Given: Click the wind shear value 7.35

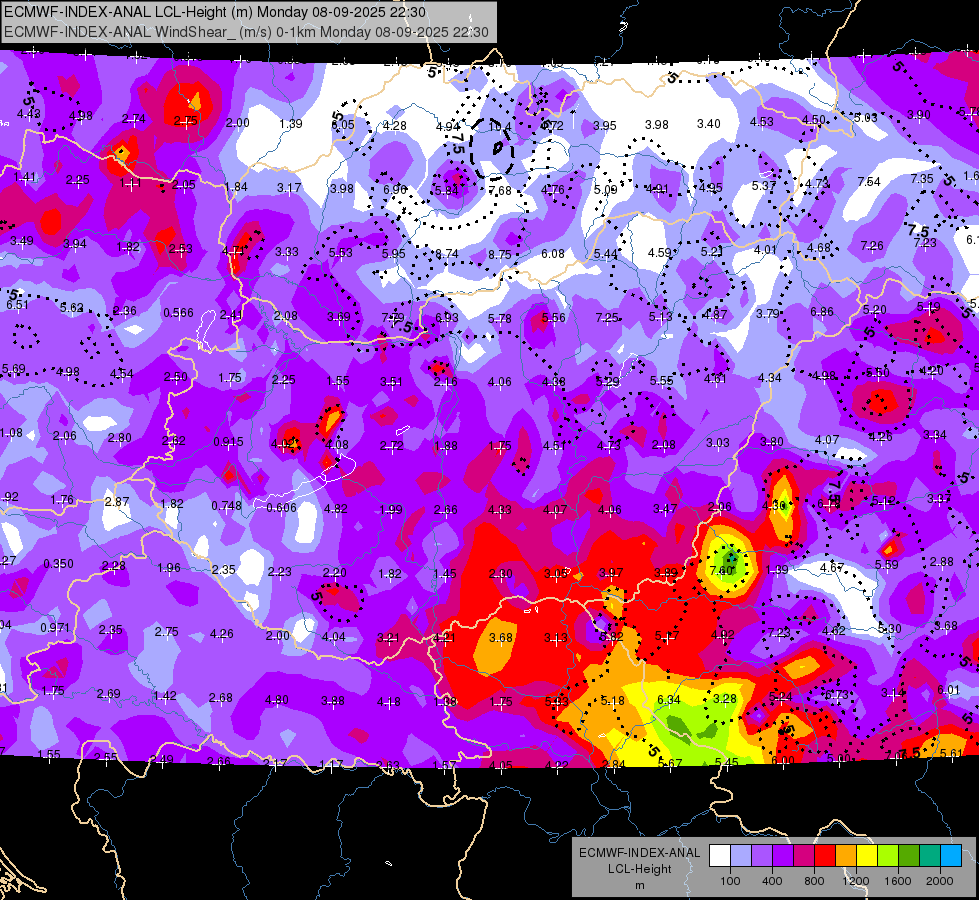Looking at the screenshot, I should (922, 179).
